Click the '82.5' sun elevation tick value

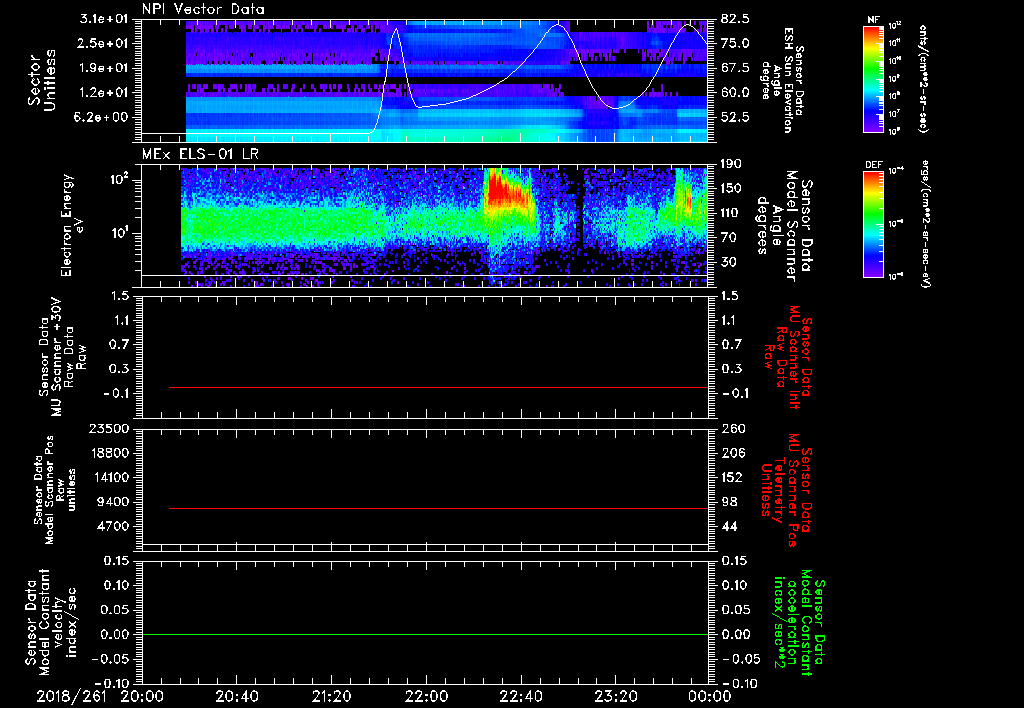(x=735, y=19)
